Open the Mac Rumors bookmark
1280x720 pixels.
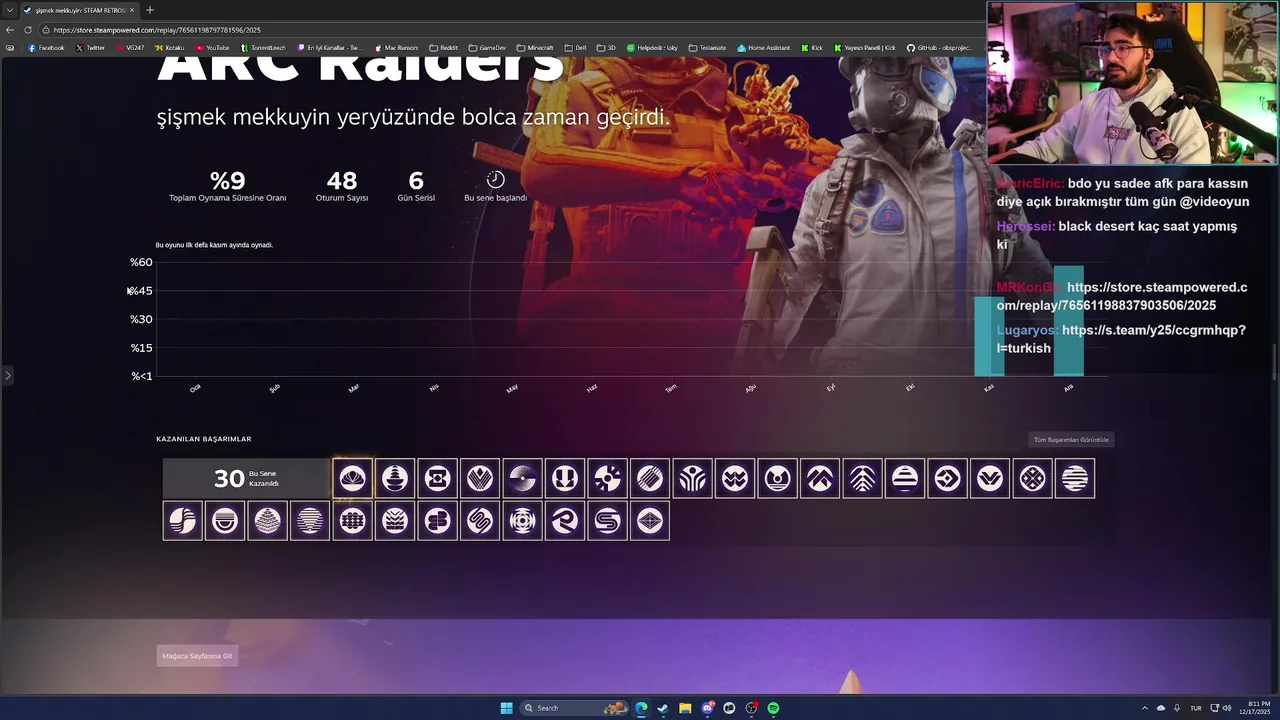point(397,48)
